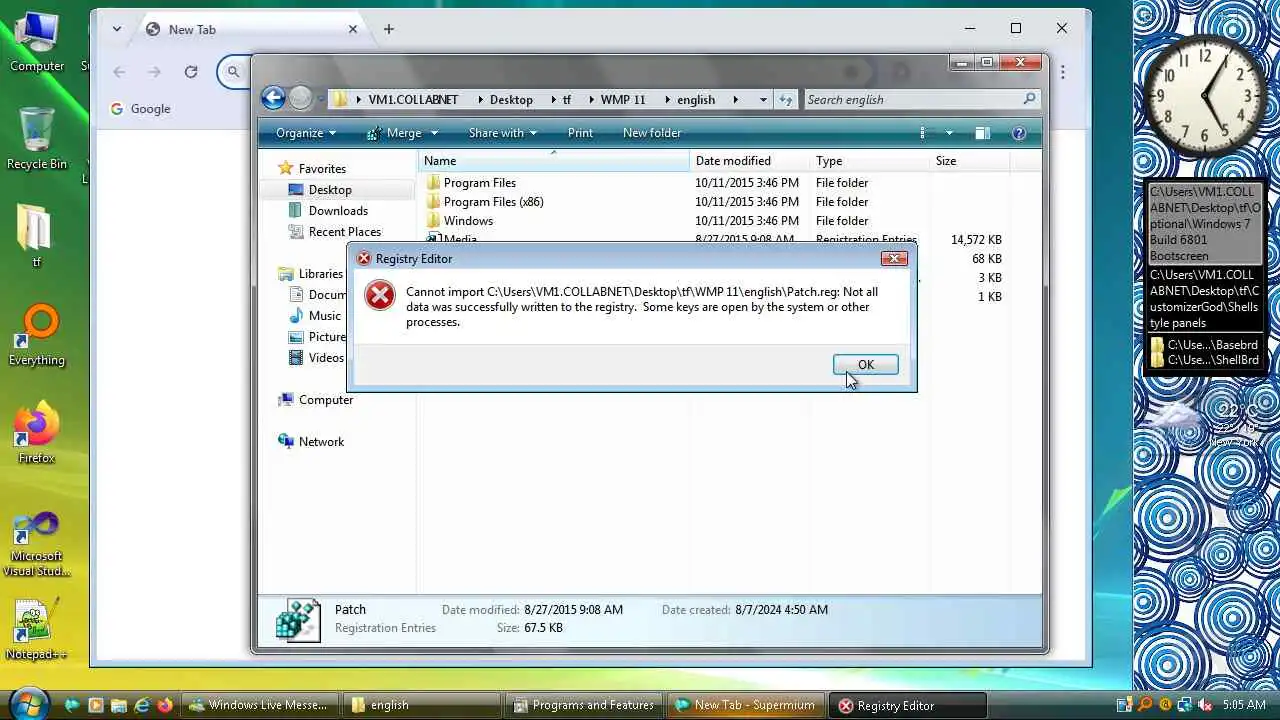The width and height of the screenshot is (1280, 720).
Task: Select Music under Libraries
Action: pos(324,316)
